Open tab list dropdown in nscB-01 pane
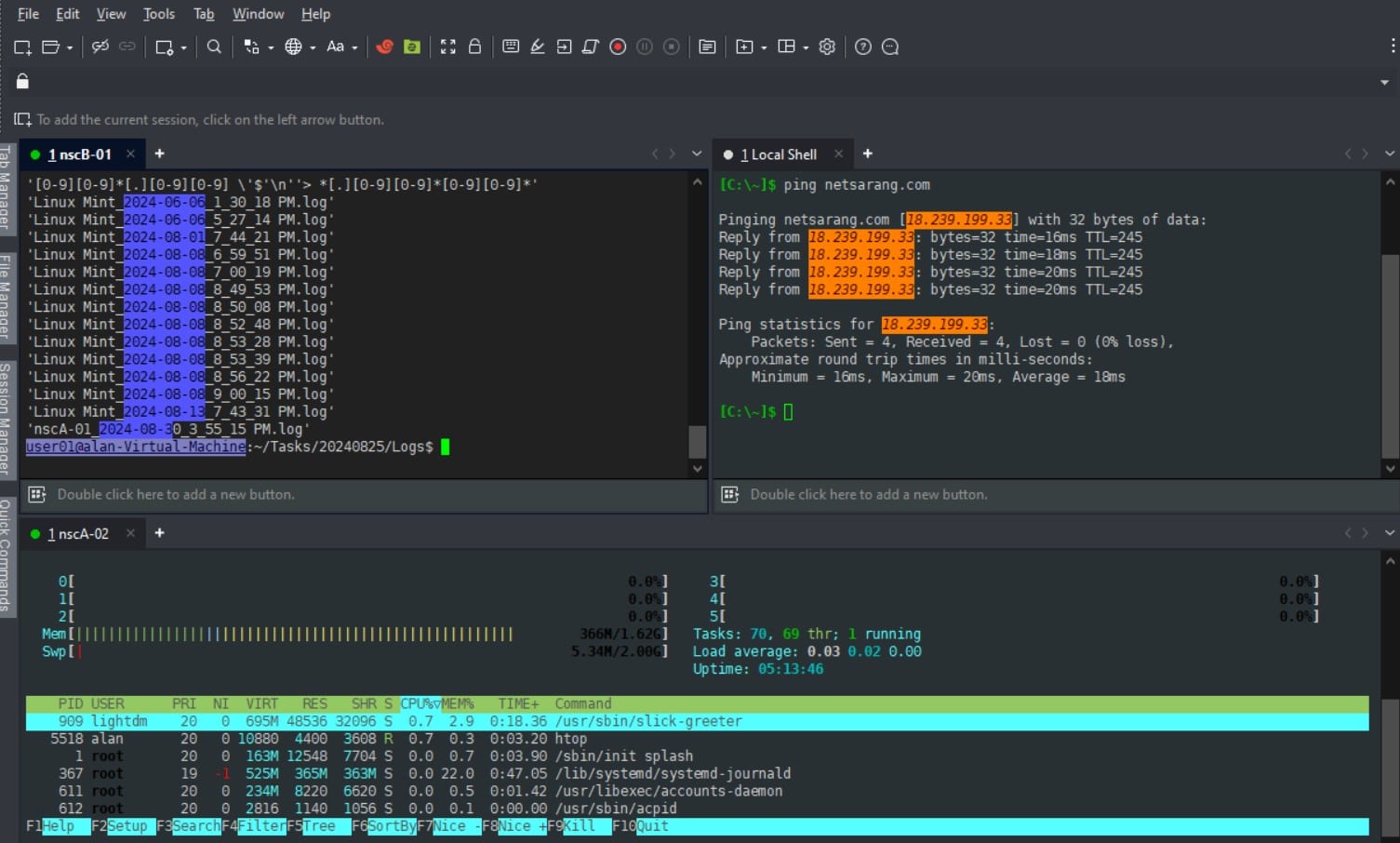 pyautogui.click(x=697, y=154)
